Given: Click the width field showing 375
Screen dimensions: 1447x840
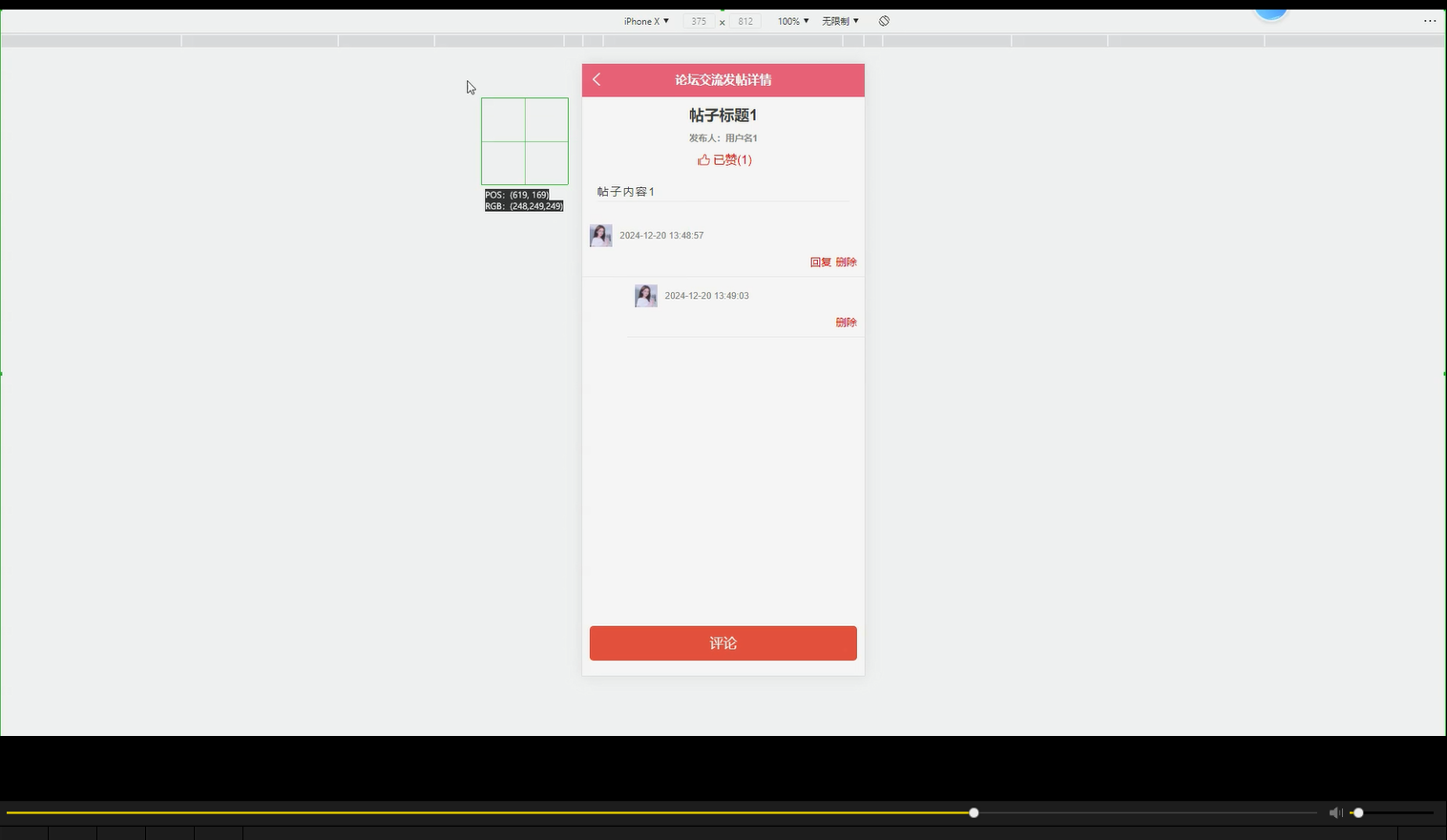Looking at the screenshot, I should (x=700, y=21).
